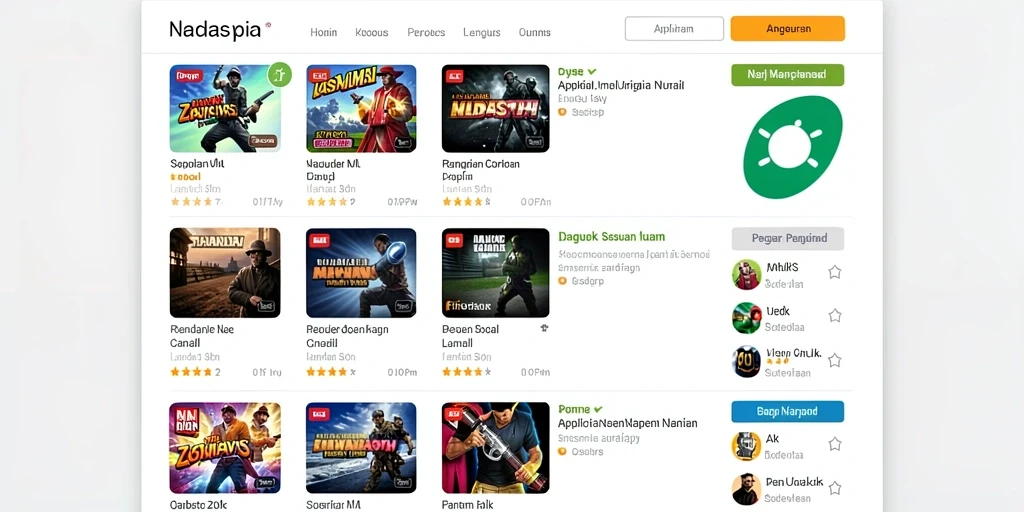The width and height of the screenshot is (1024, 512).
Task: Click the orange dot under Dyse heading
Action: [562, 112]
